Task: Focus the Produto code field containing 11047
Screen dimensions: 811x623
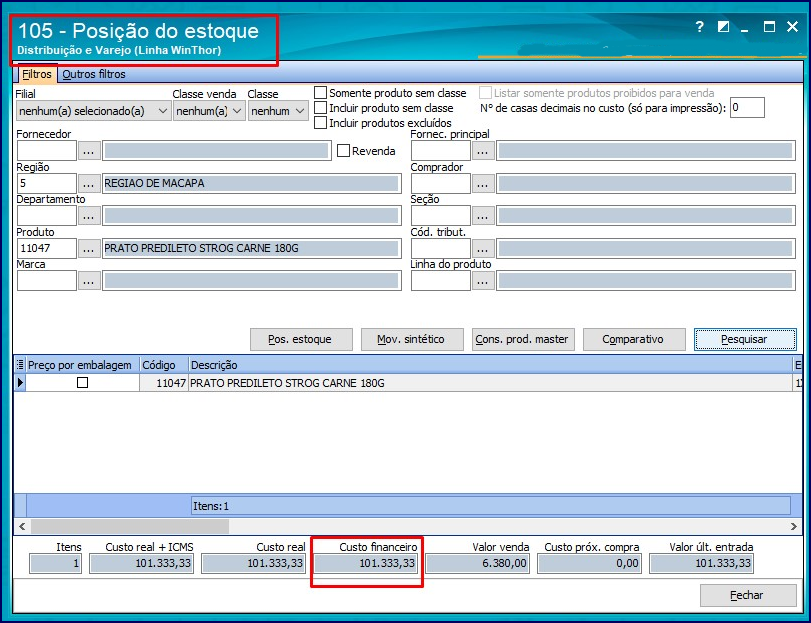Action: click(x=47, y=249)
